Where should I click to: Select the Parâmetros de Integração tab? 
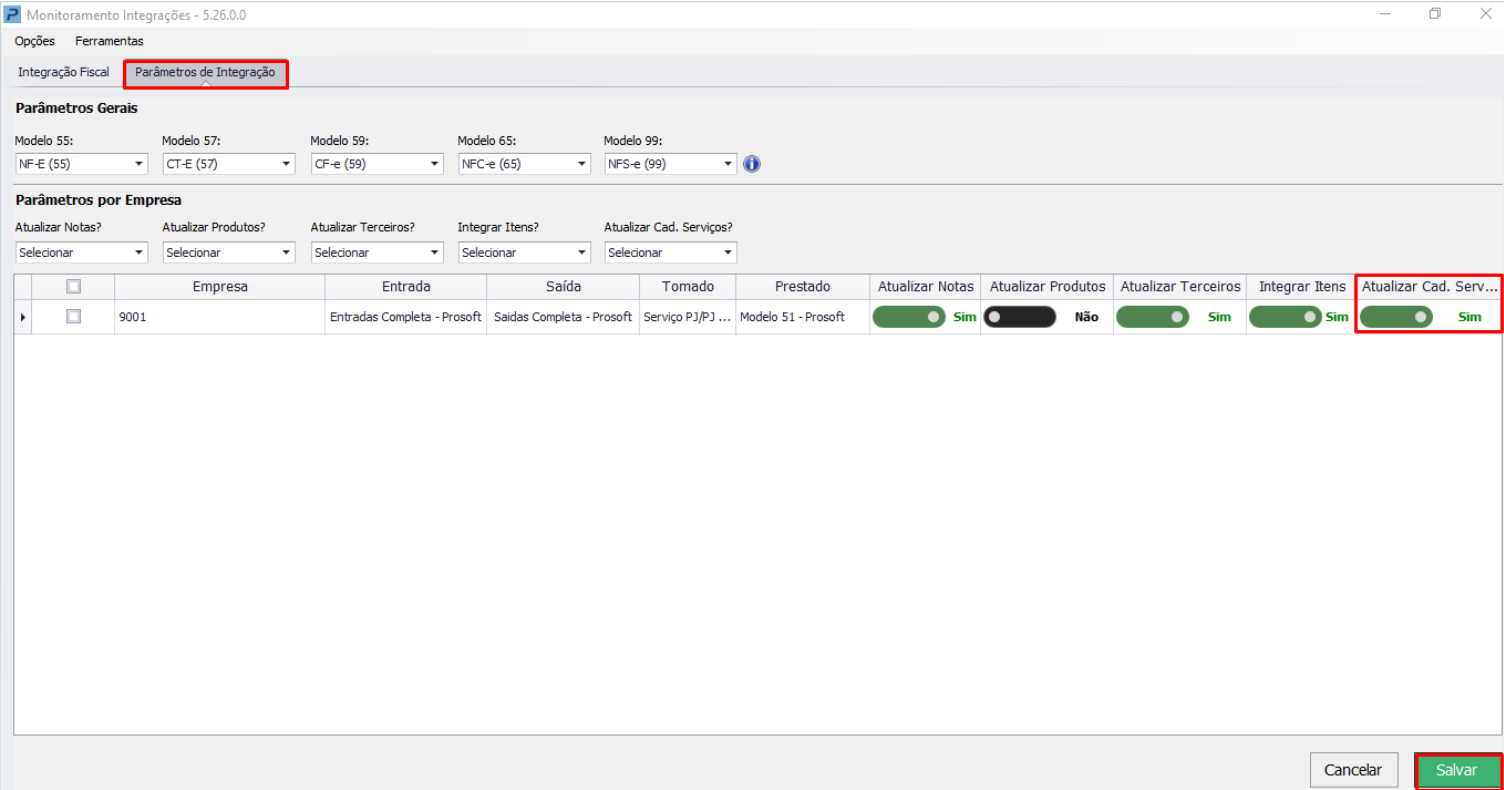point(205,73)
